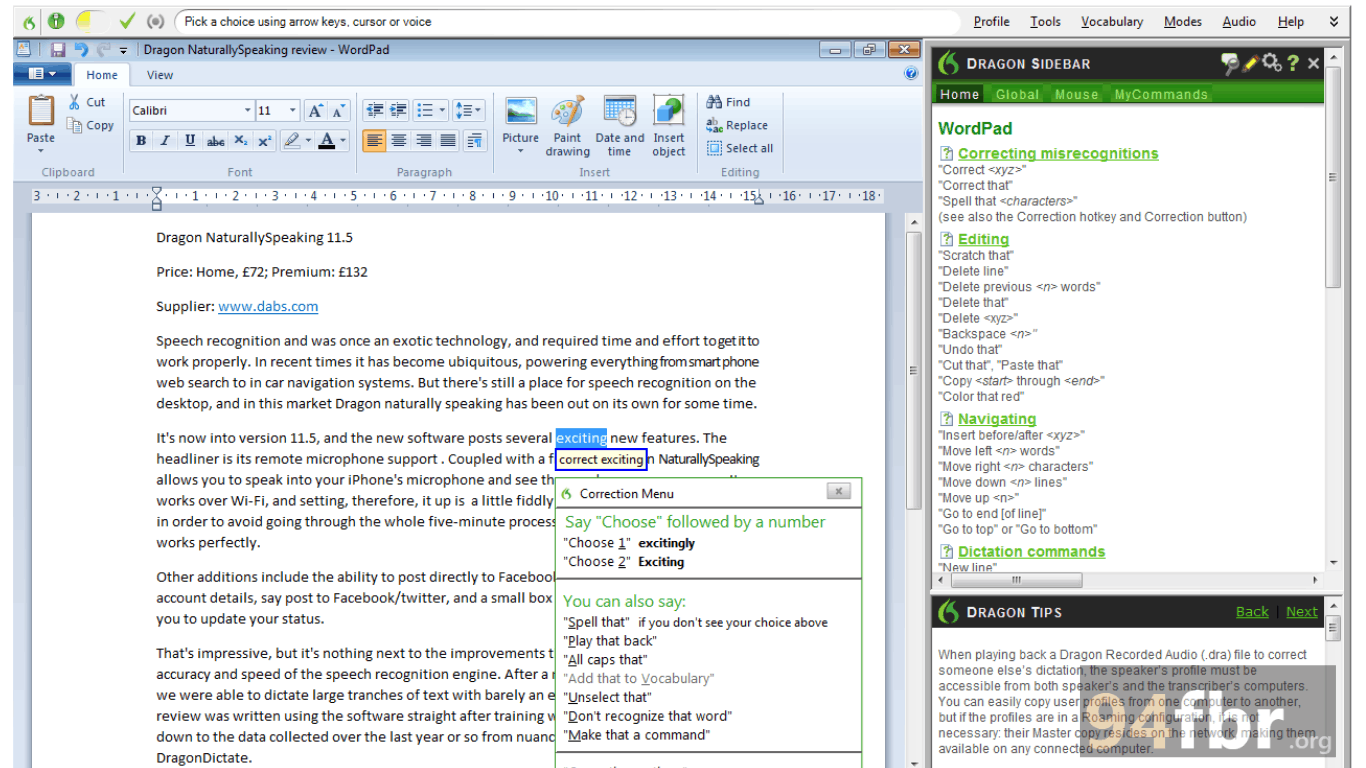Viewport: 1366px width, 768px height.
Task: Click the green checkmark full text control indicator
Action: coord(126,21)
